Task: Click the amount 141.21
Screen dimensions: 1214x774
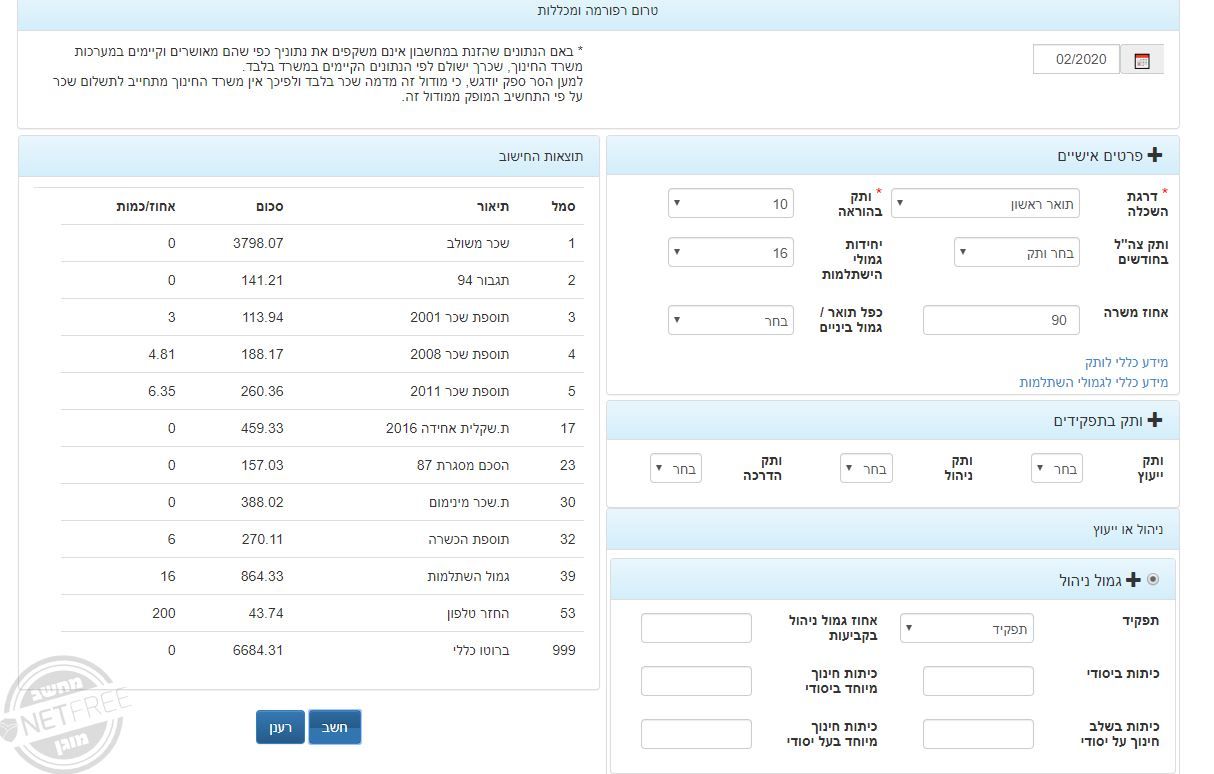Action: [262, 280]
